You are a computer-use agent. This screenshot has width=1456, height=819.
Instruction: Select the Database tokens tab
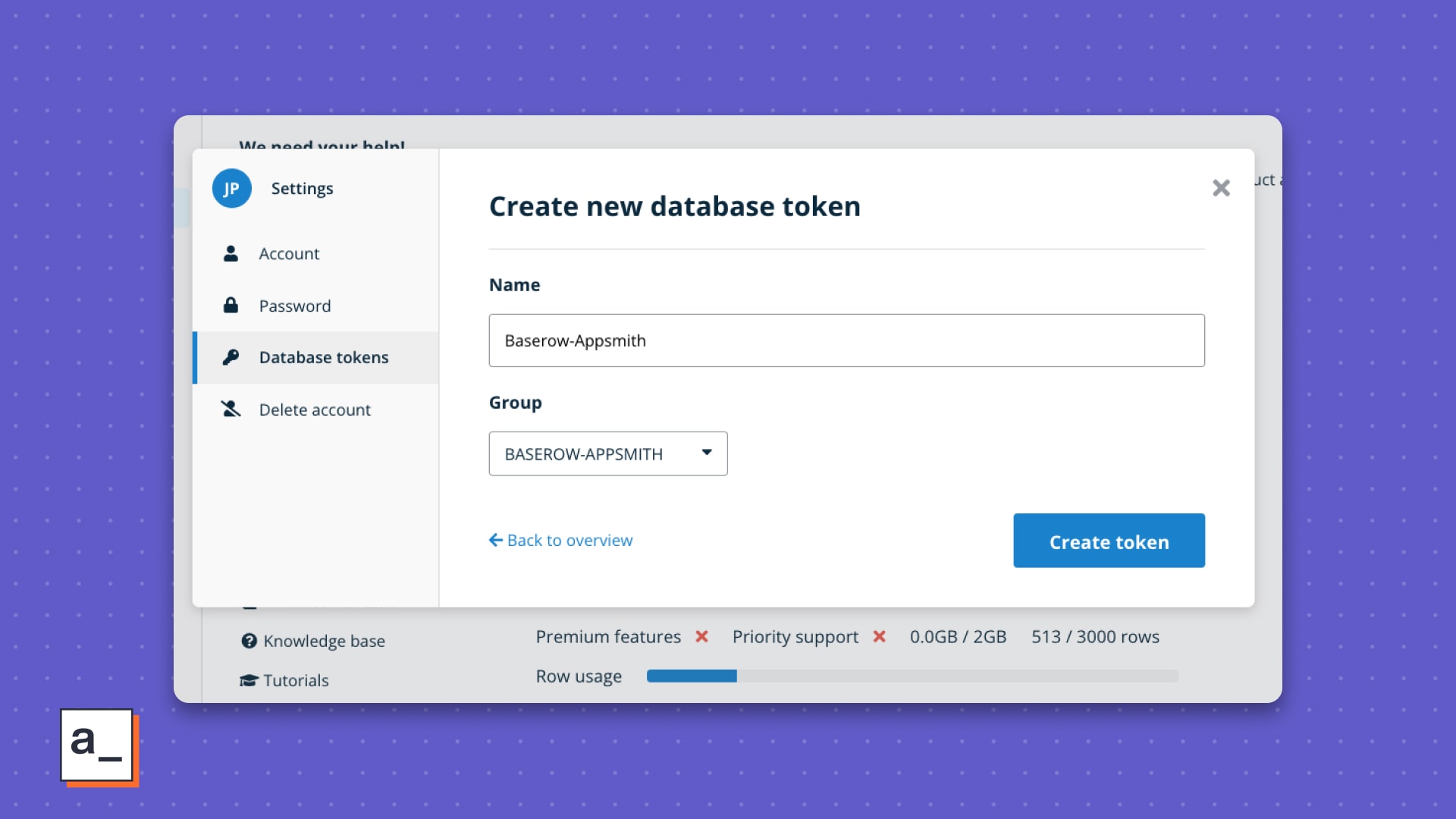[x=324, y=357]
